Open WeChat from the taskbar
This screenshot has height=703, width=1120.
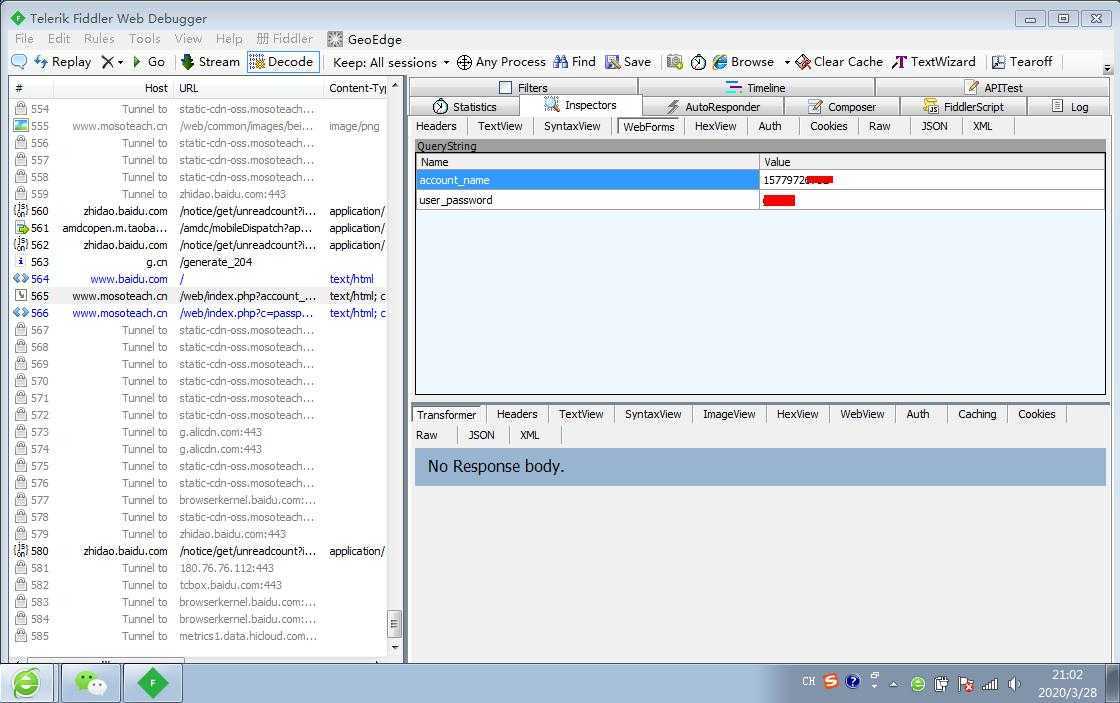coord(90,684)
